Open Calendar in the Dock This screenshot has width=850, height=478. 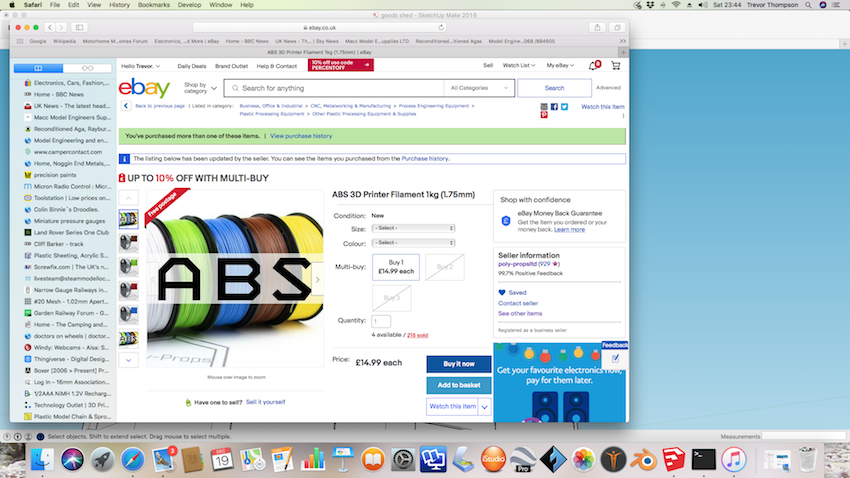click(x=222, y=460)
